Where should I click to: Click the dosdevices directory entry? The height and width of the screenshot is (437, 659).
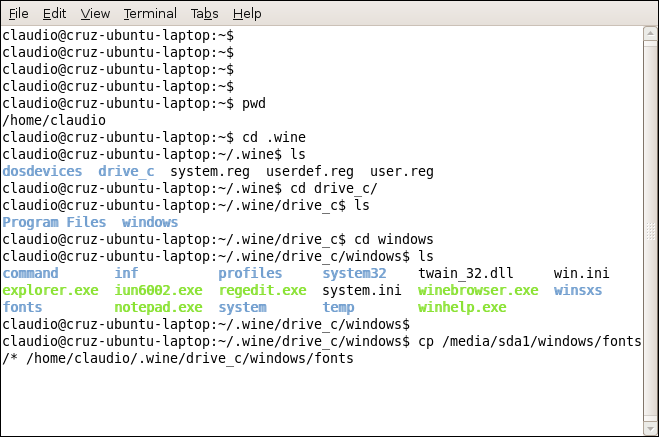point(42,171)
